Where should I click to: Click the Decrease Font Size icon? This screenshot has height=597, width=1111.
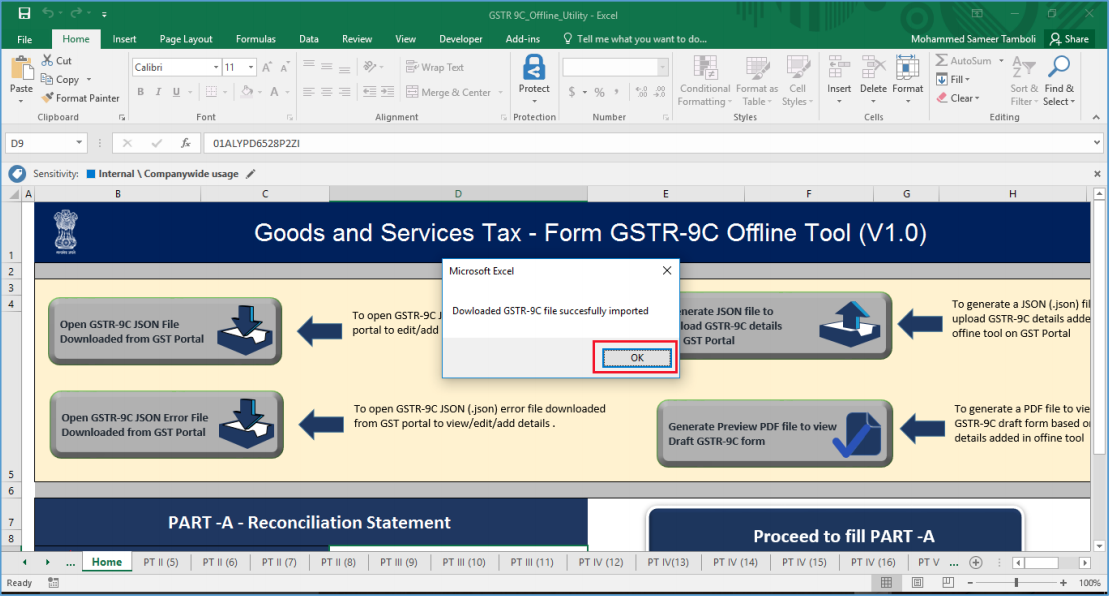click(x=285, y=67)
